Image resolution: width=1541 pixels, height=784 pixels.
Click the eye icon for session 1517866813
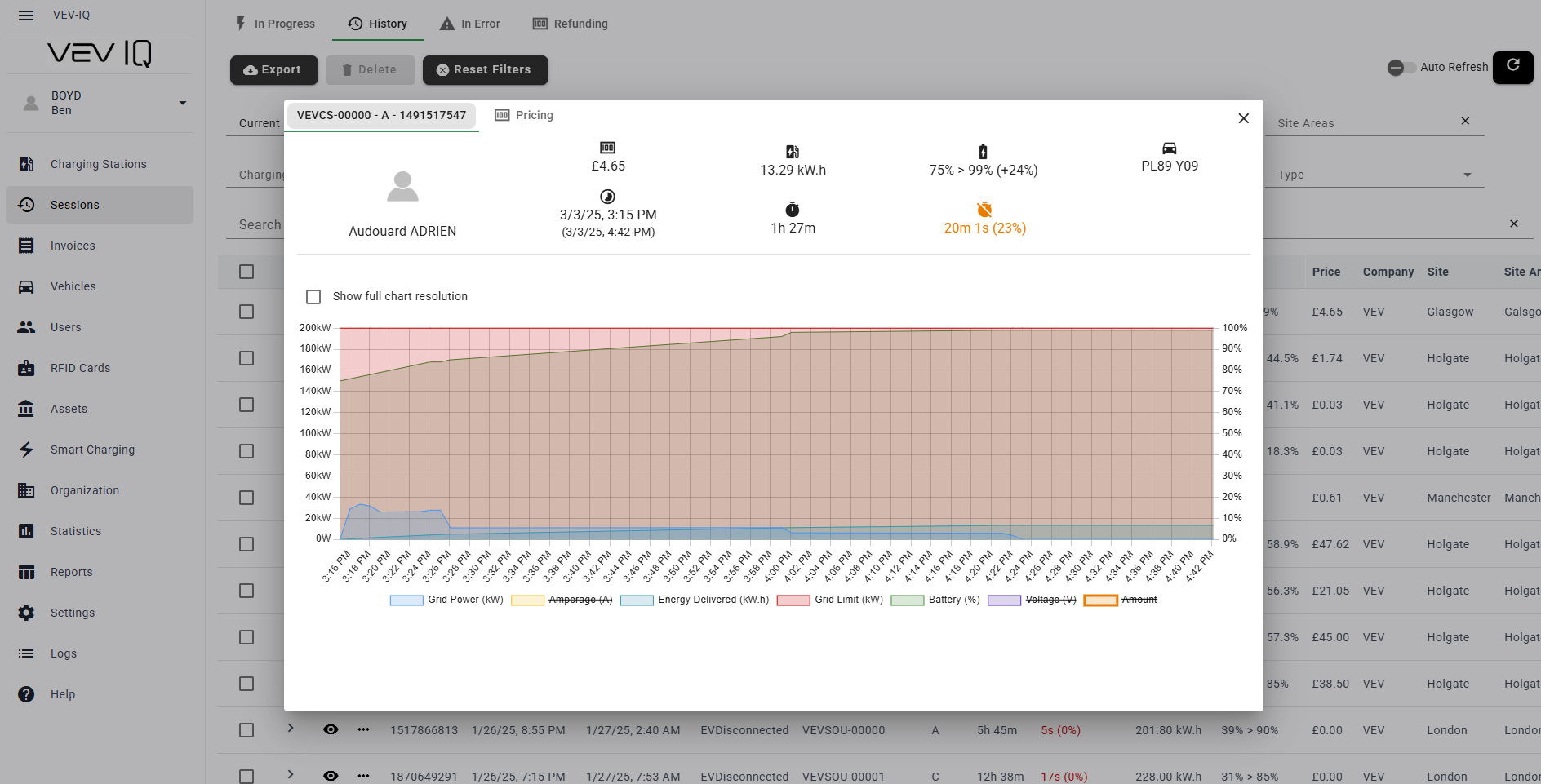coord(331,729)
